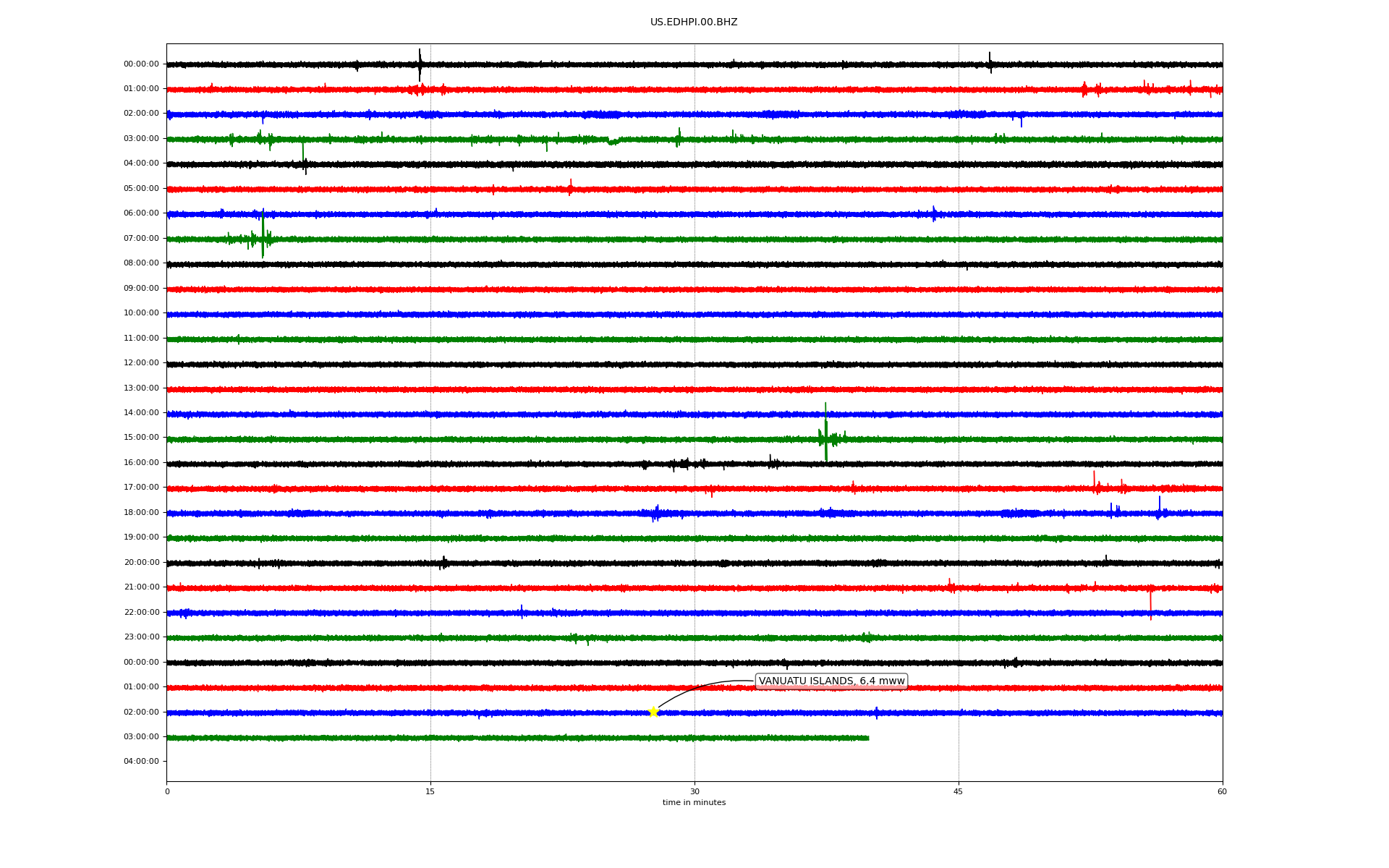Click the 12:00:00 hour label

click(x=141, y=363)
